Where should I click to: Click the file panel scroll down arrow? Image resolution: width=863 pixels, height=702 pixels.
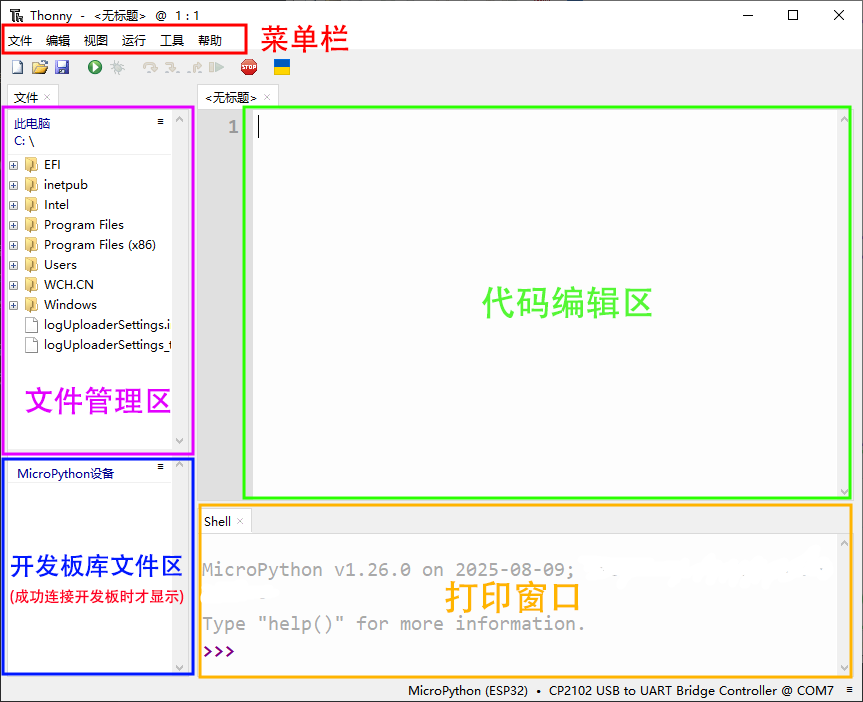click(x=179, y=440)
